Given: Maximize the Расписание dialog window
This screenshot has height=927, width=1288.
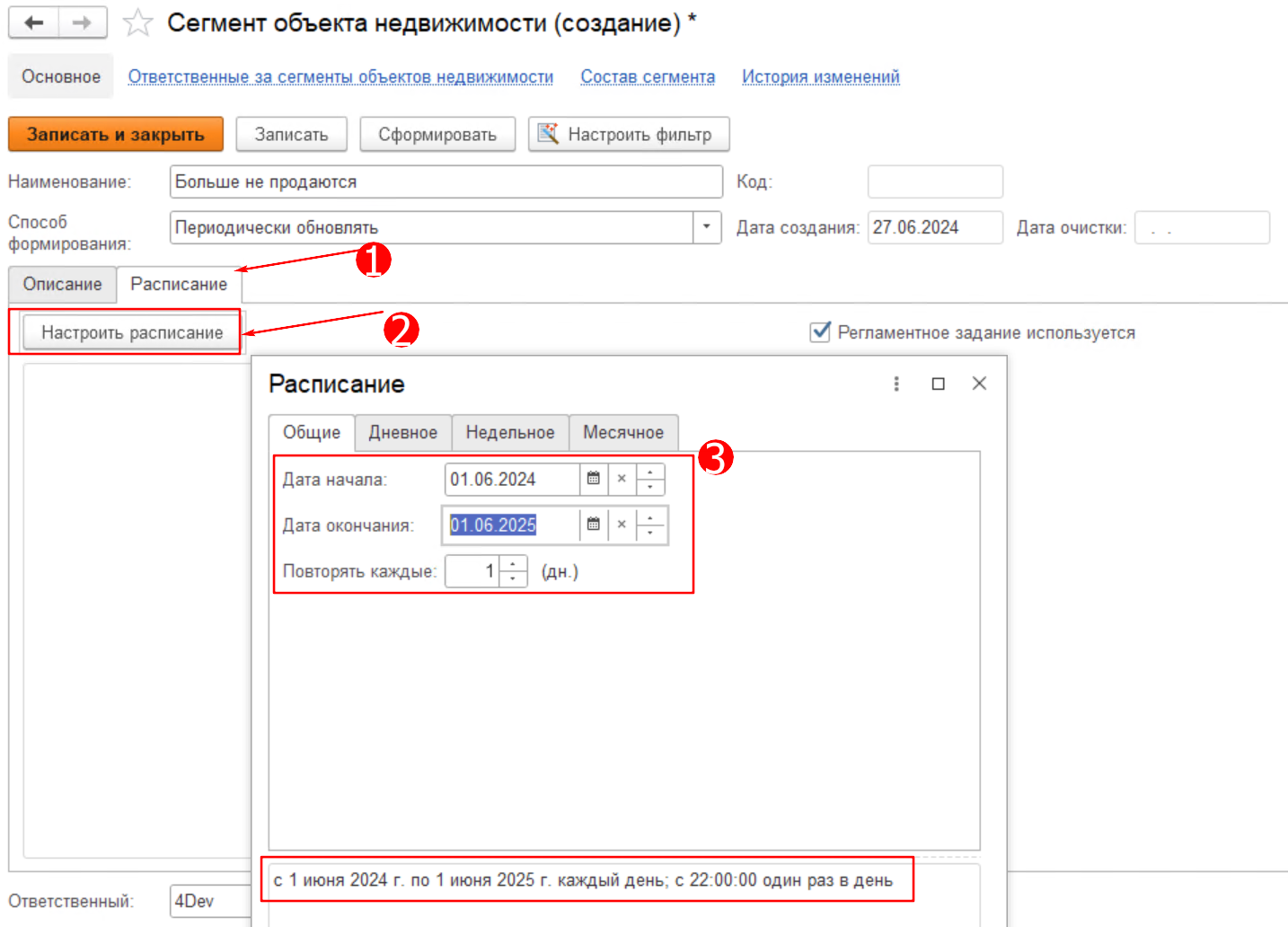Looking at the screenshot, I should click(x=938, y=384).
